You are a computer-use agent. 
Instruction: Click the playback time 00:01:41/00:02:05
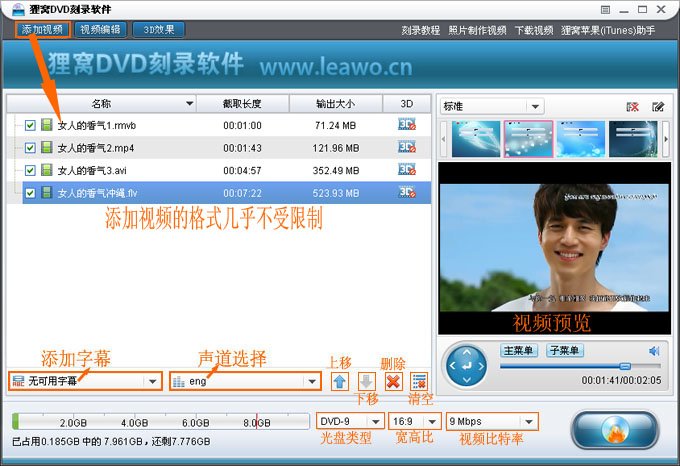click(x=621, y=381)
